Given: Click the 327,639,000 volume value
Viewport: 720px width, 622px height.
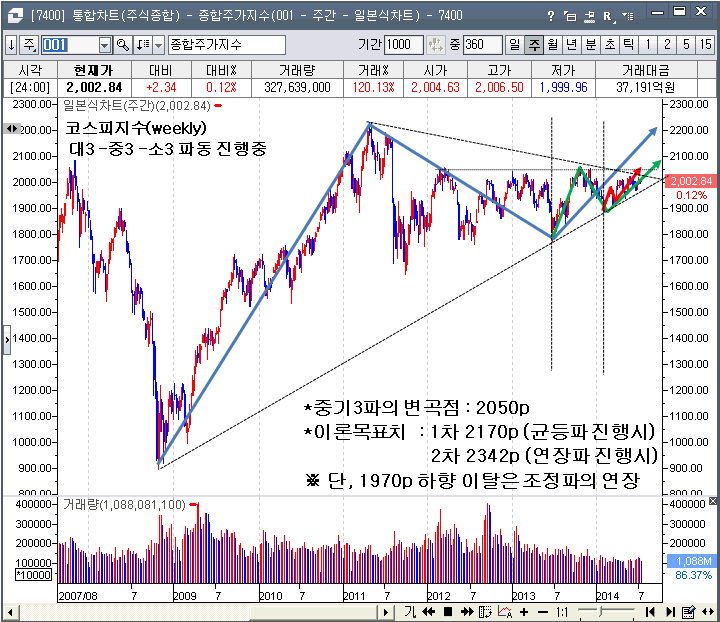Looking at the screenshot, I should (297, 87).
